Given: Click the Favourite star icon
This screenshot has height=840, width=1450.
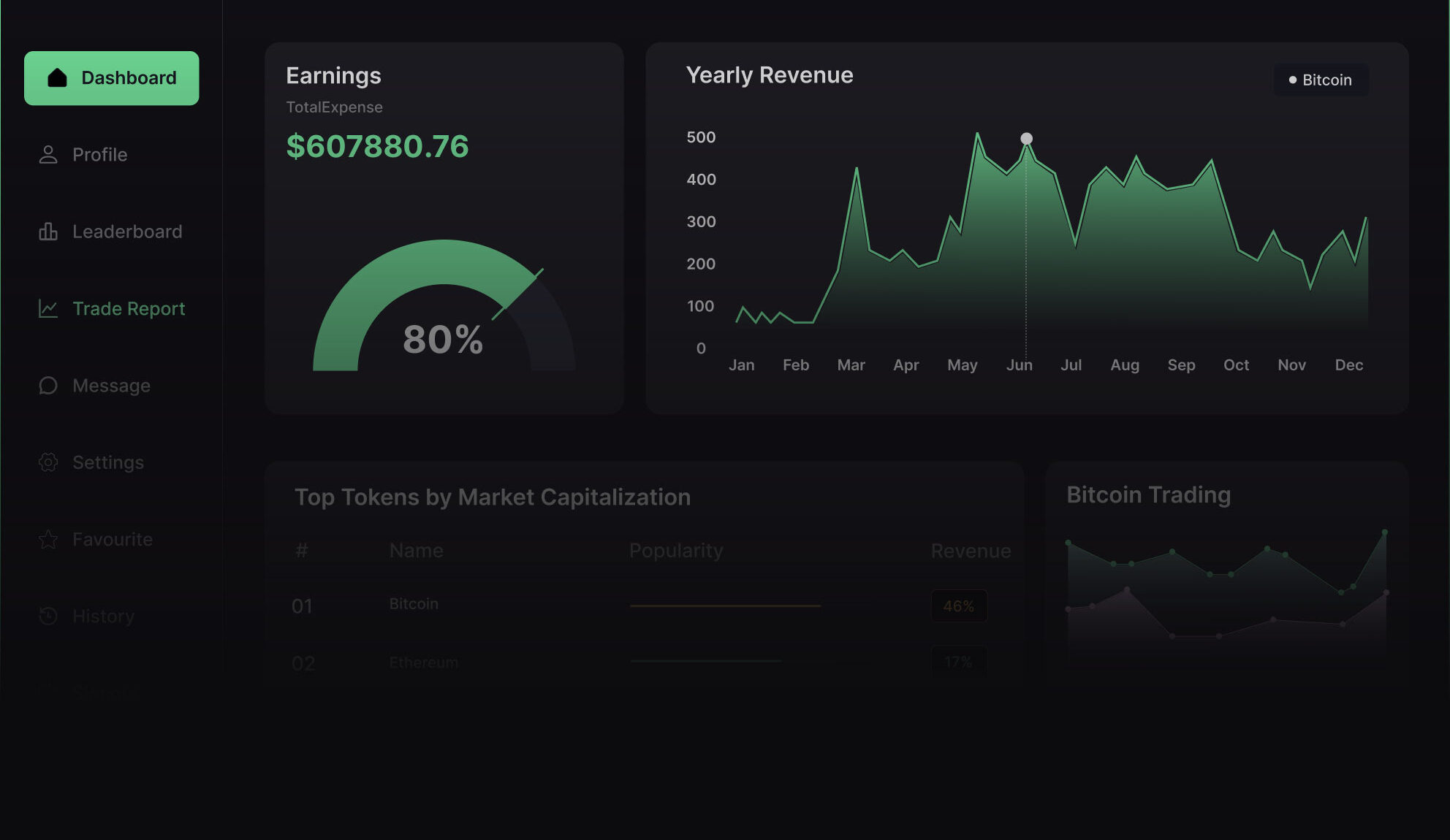Looking at the screenshot, I should click(48, 540).
